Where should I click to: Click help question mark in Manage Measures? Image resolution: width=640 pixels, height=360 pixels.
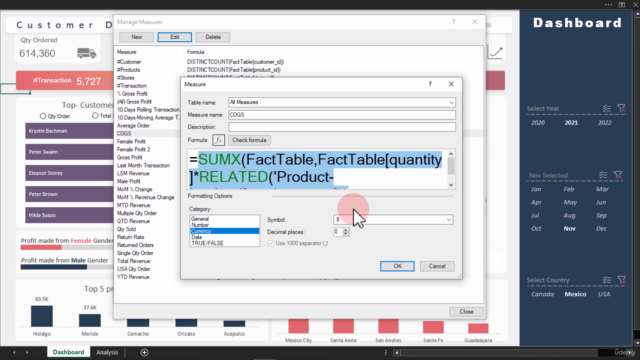pos(453,22)
